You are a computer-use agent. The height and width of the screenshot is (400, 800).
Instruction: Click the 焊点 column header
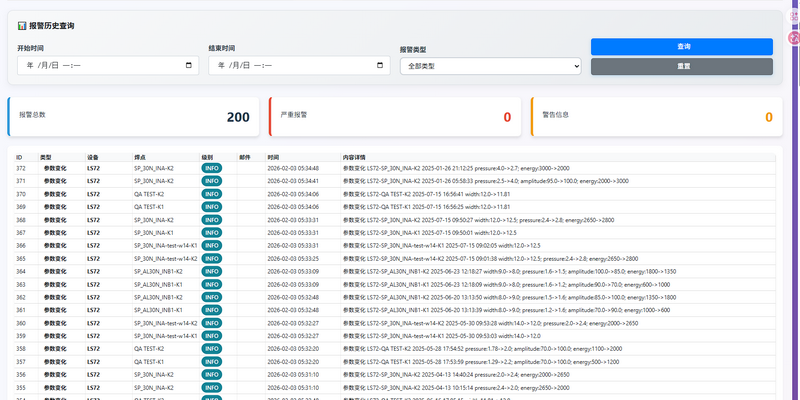[140, 157]
